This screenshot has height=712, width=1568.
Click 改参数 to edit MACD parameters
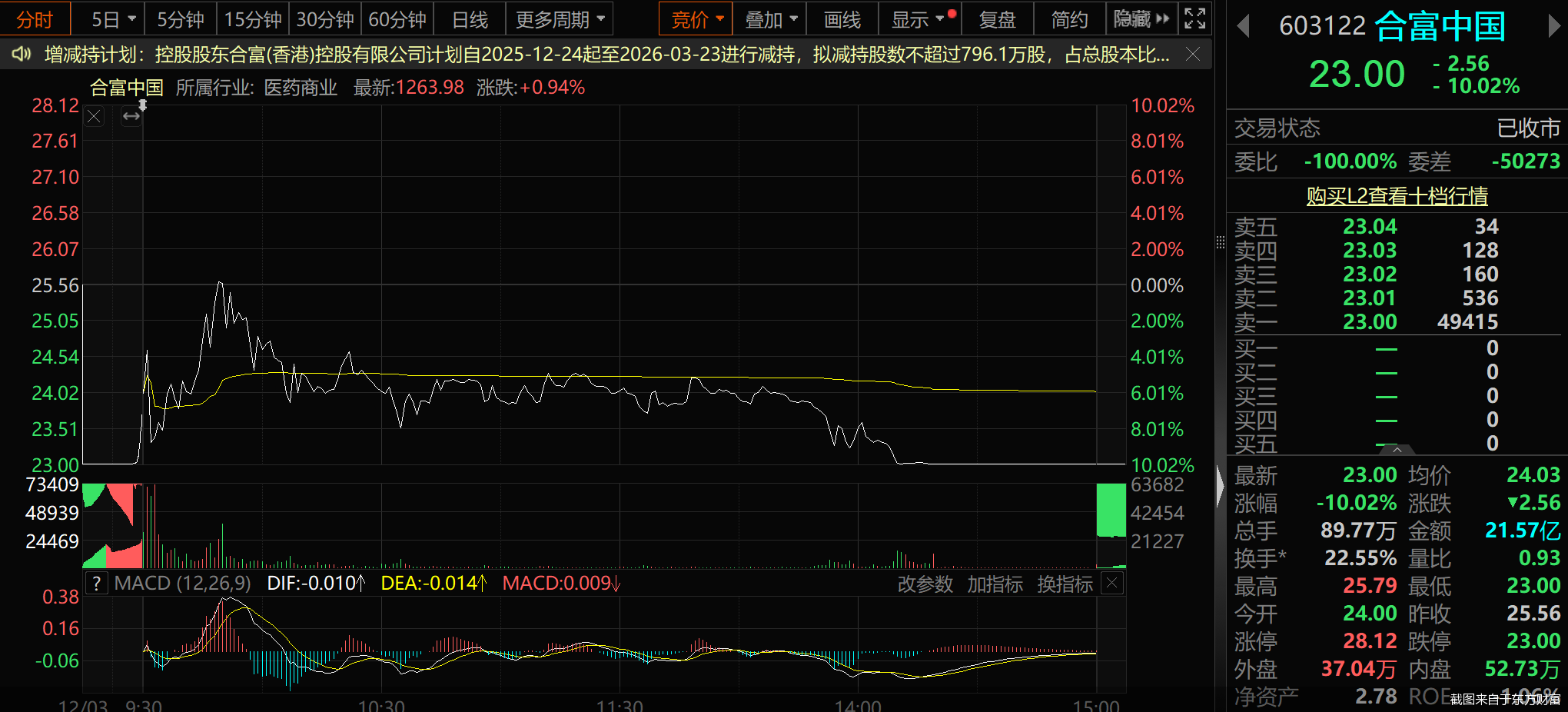[924, 584]
